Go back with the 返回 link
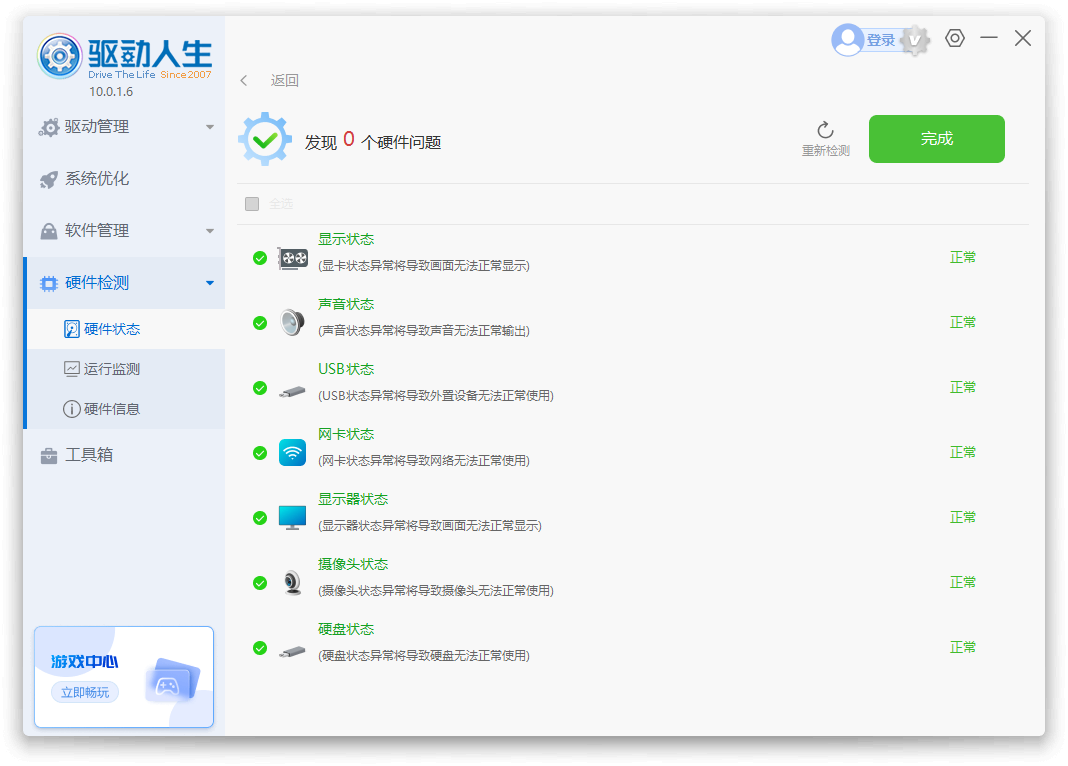This screenshot has width=1068, height=766. click(284, 81)
